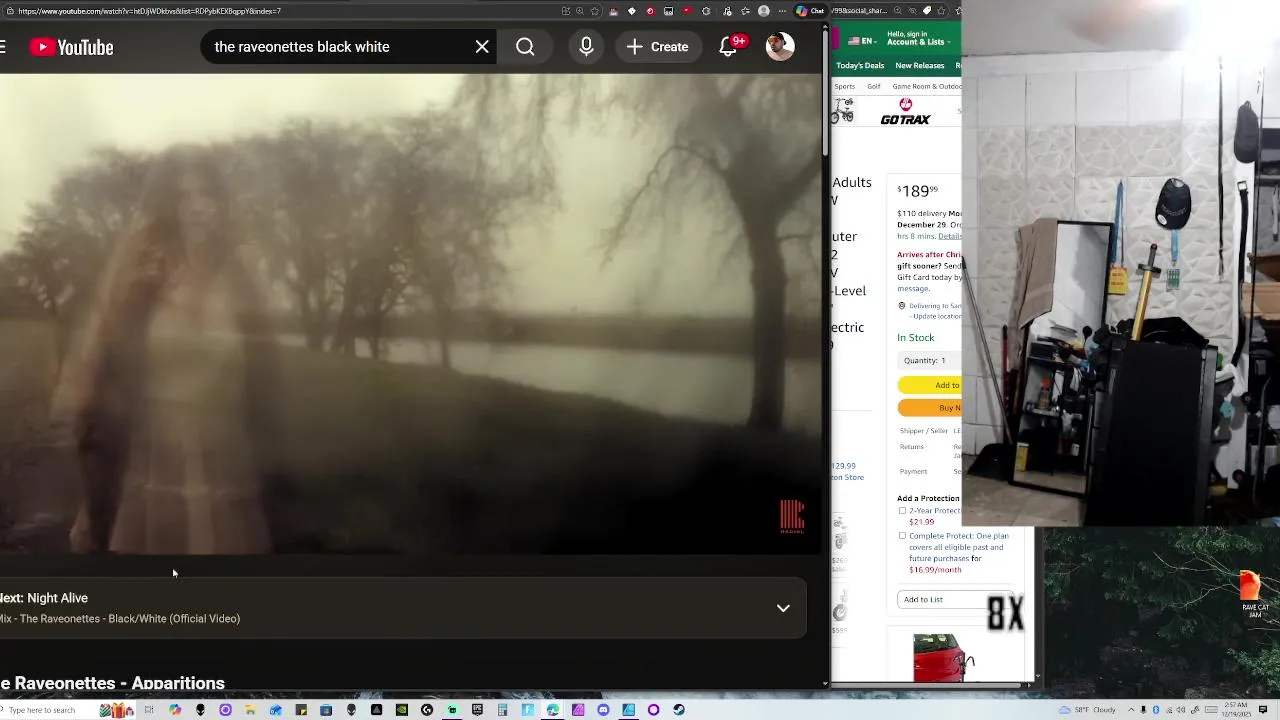This screenshot has height=720, width=1280.
Task: Clear the YouTube search text with X
Action: click(482, 47)
